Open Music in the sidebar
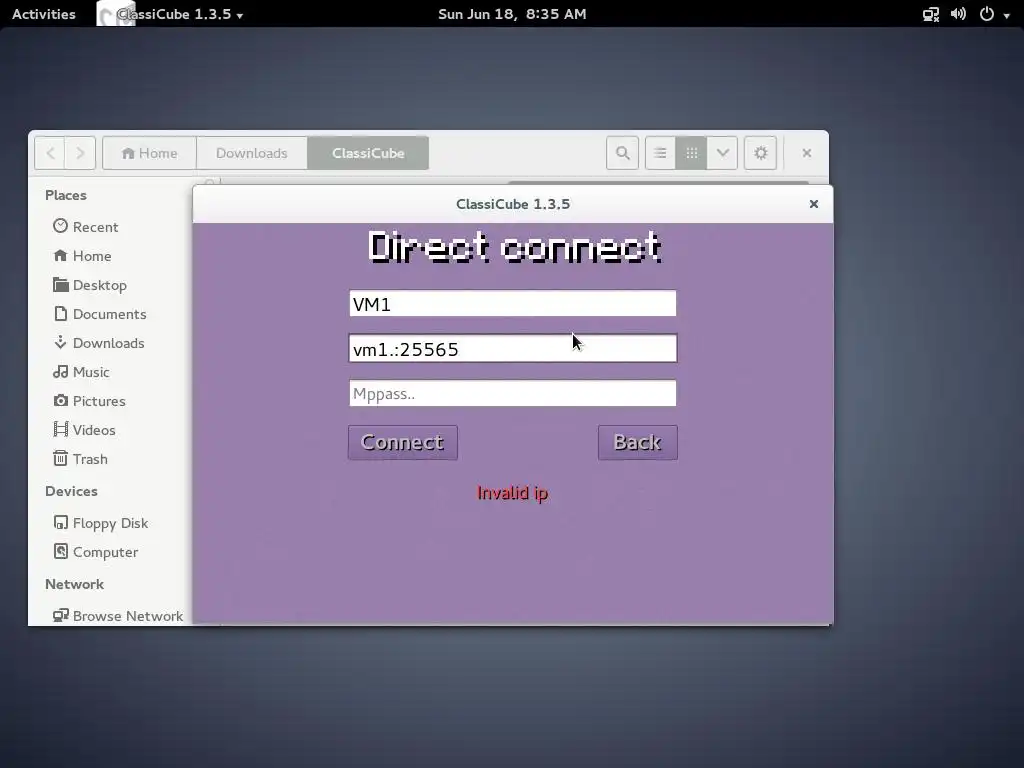Image resolution: width=1024 pixels, height=768 pixels. pos(82,372)
